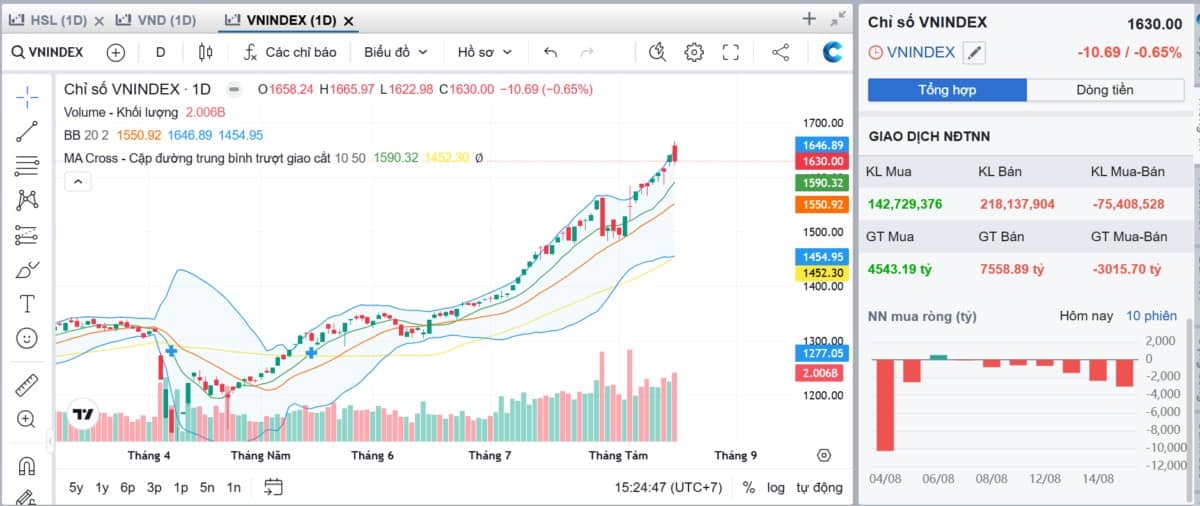The width and height of the screenshot is (1200, 506).
Task: Open the forecasting and measurement tools
Action: tap(27, 235)
